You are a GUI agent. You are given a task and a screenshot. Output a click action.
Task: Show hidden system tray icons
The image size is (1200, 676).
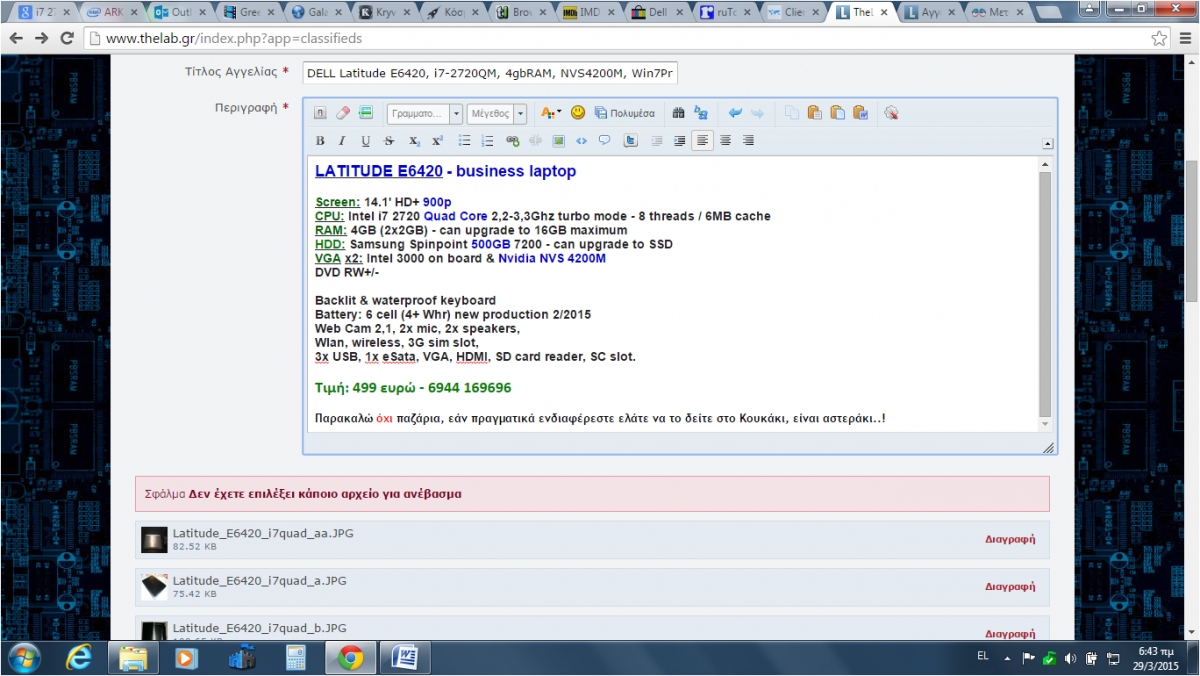click(x=1005, y=658)
